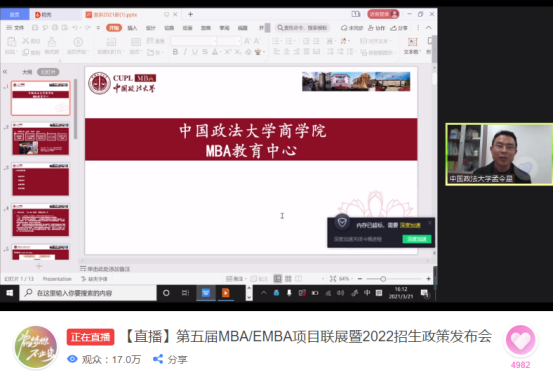Open the font name combo box

coord(194,41)
